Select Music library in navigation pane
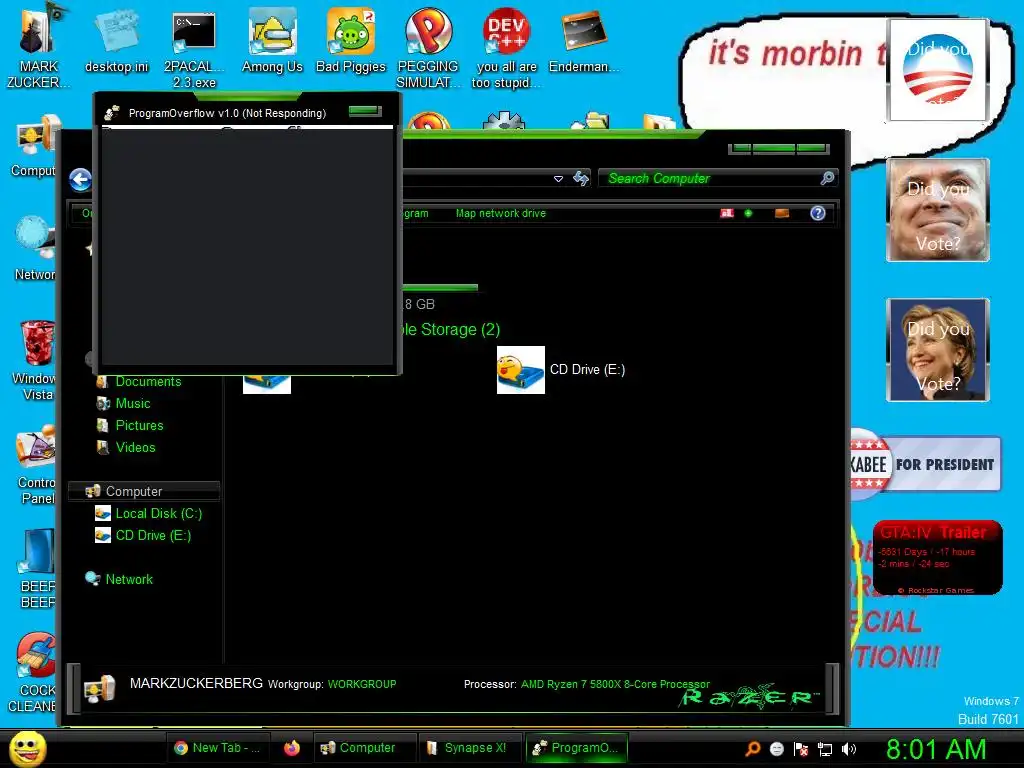1024x768 pixels. pyautogui.click(x=133, y=404)
